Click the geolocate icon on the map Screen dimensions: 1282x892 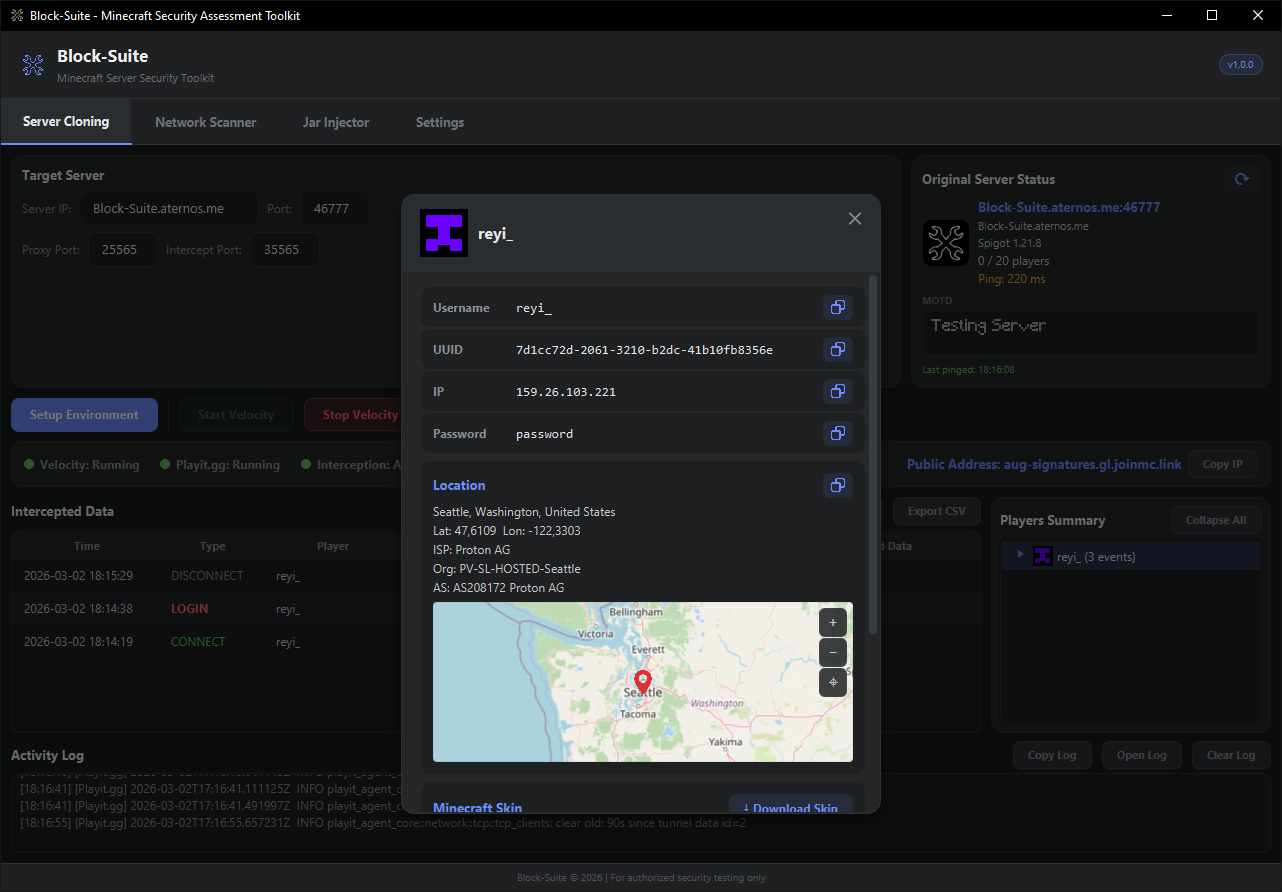(x=832, y=683)
